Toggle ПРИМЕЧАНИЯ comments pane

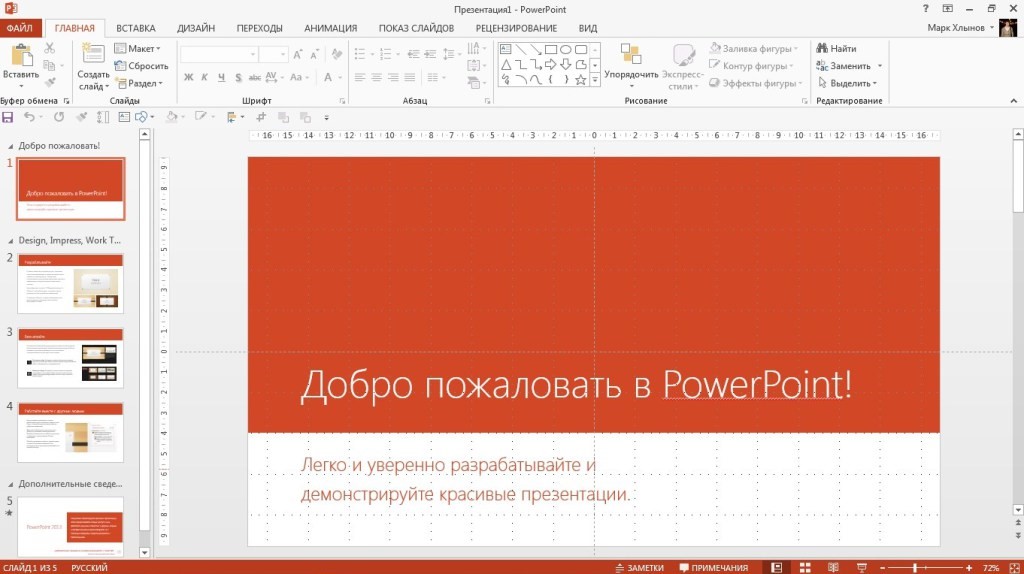point(713,567)
